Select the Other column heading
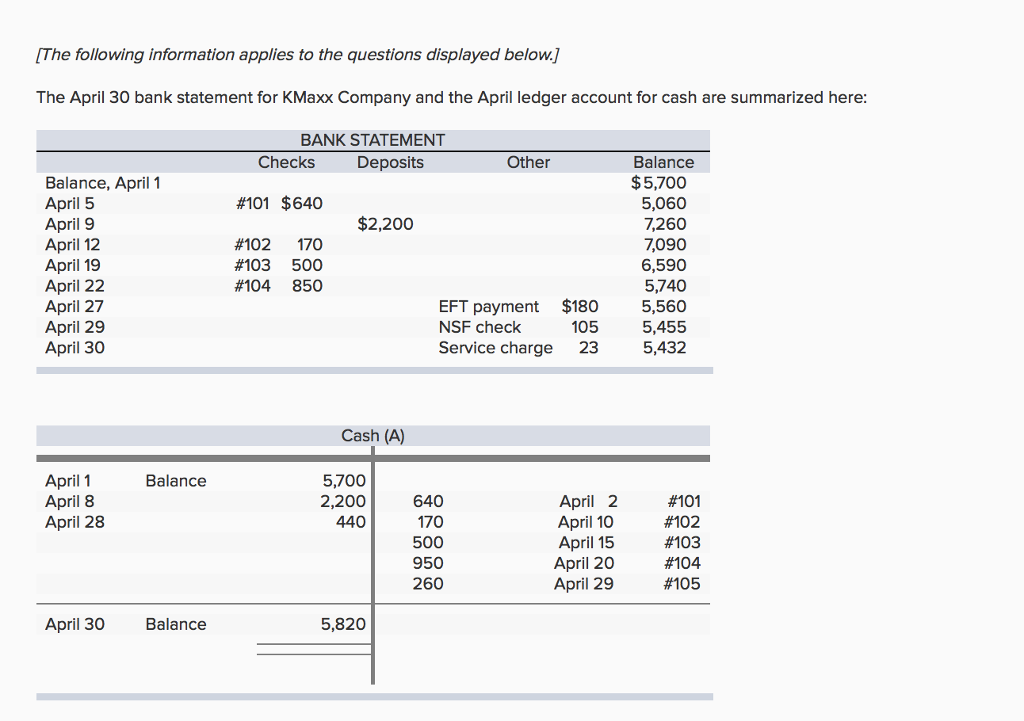The width and height of the screenshot is (1024, 721). coord(528,162)
